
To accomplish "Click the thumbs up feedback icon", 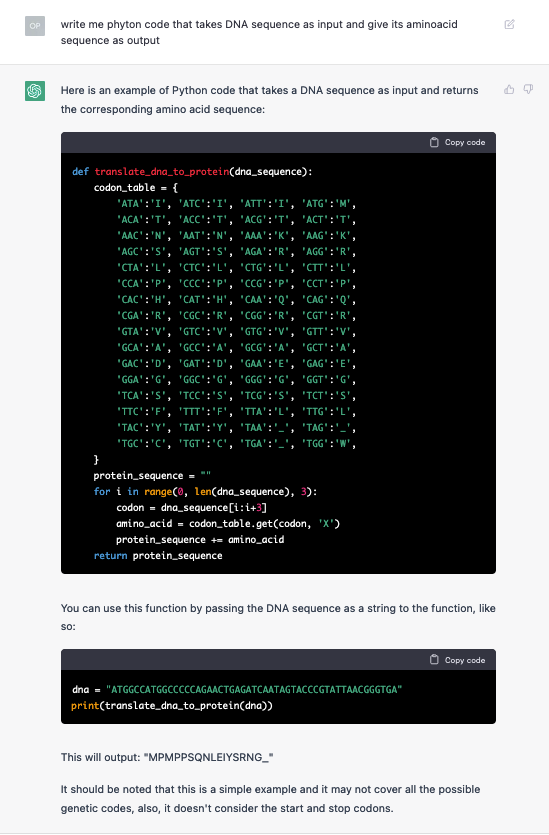I will tap(509, 89).
